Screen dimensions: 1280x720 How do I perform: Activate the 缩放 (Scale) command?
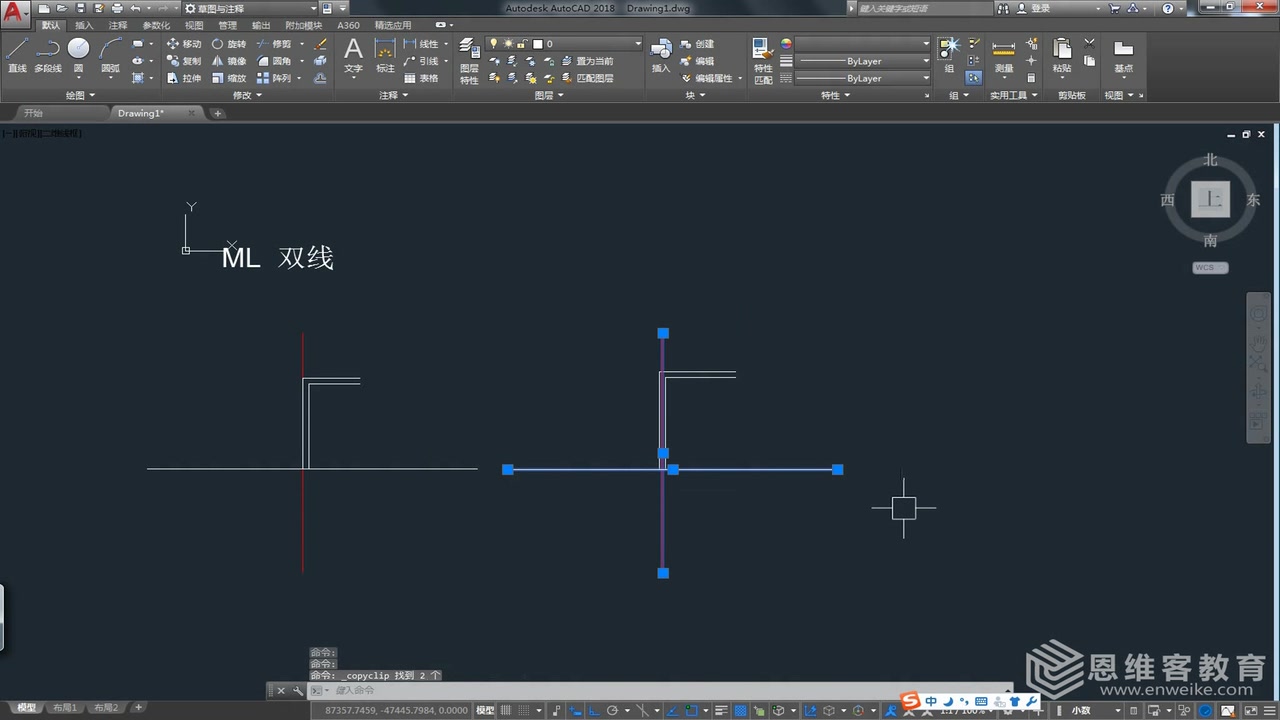[228, 78]
